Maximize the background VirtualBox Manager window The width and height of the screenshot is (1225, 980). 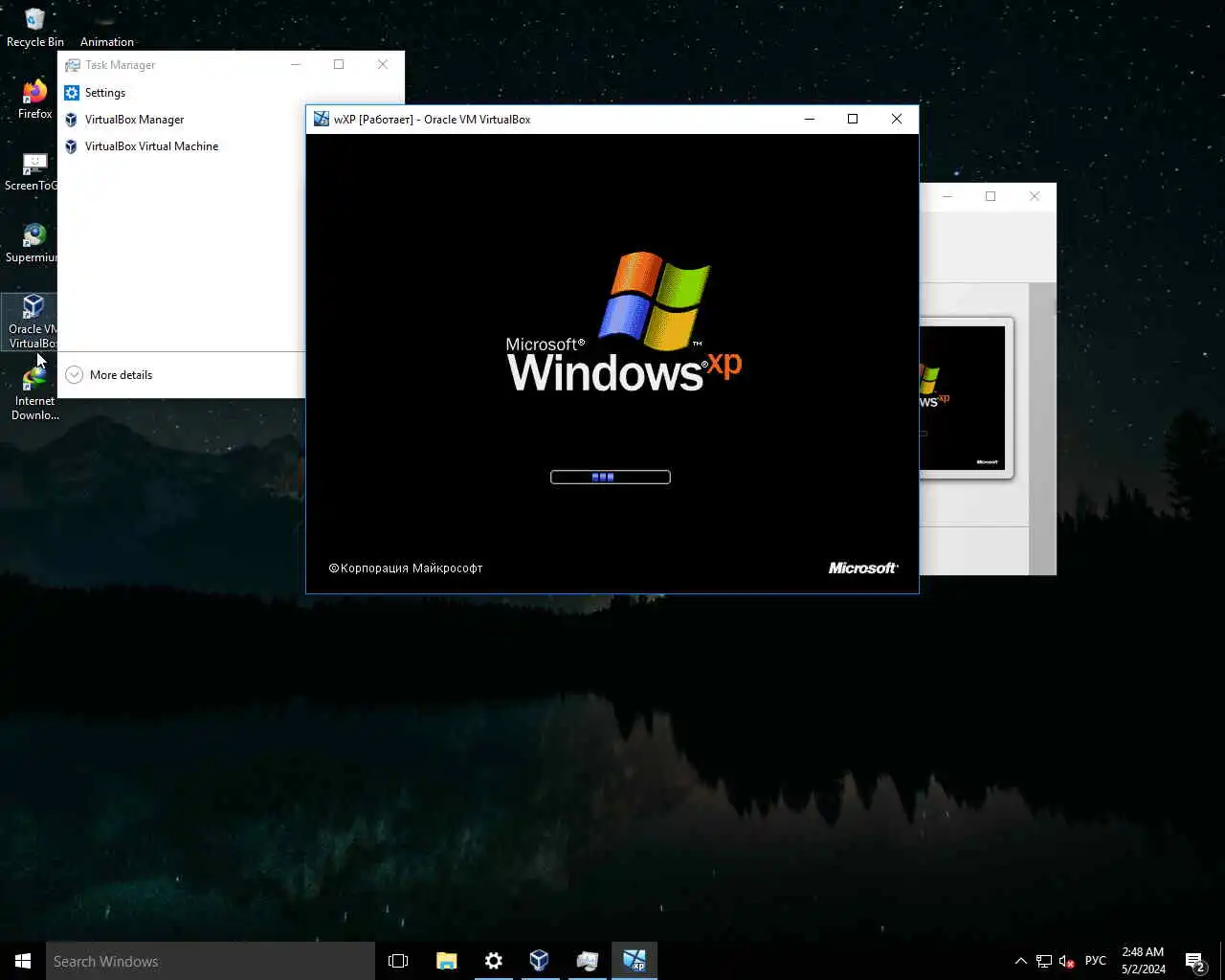click(x=991, y=196)
